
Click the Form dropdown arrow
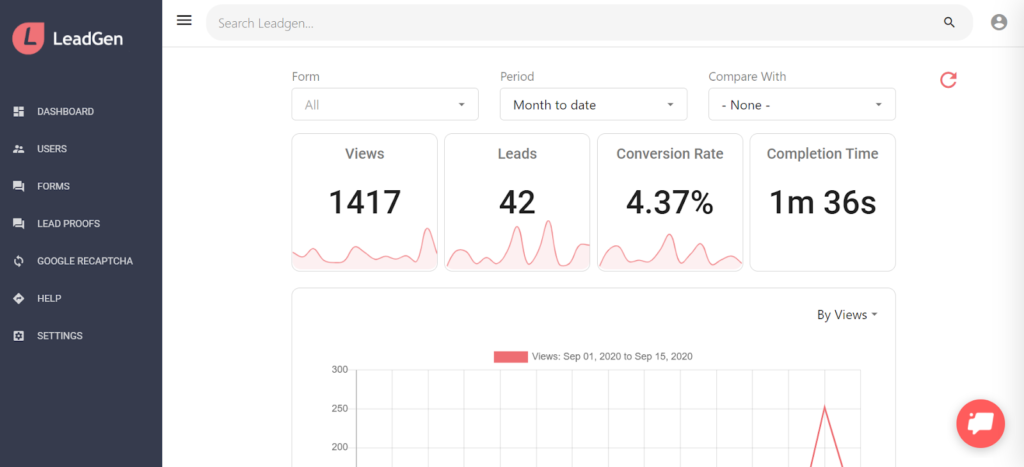tap(461, 105)
